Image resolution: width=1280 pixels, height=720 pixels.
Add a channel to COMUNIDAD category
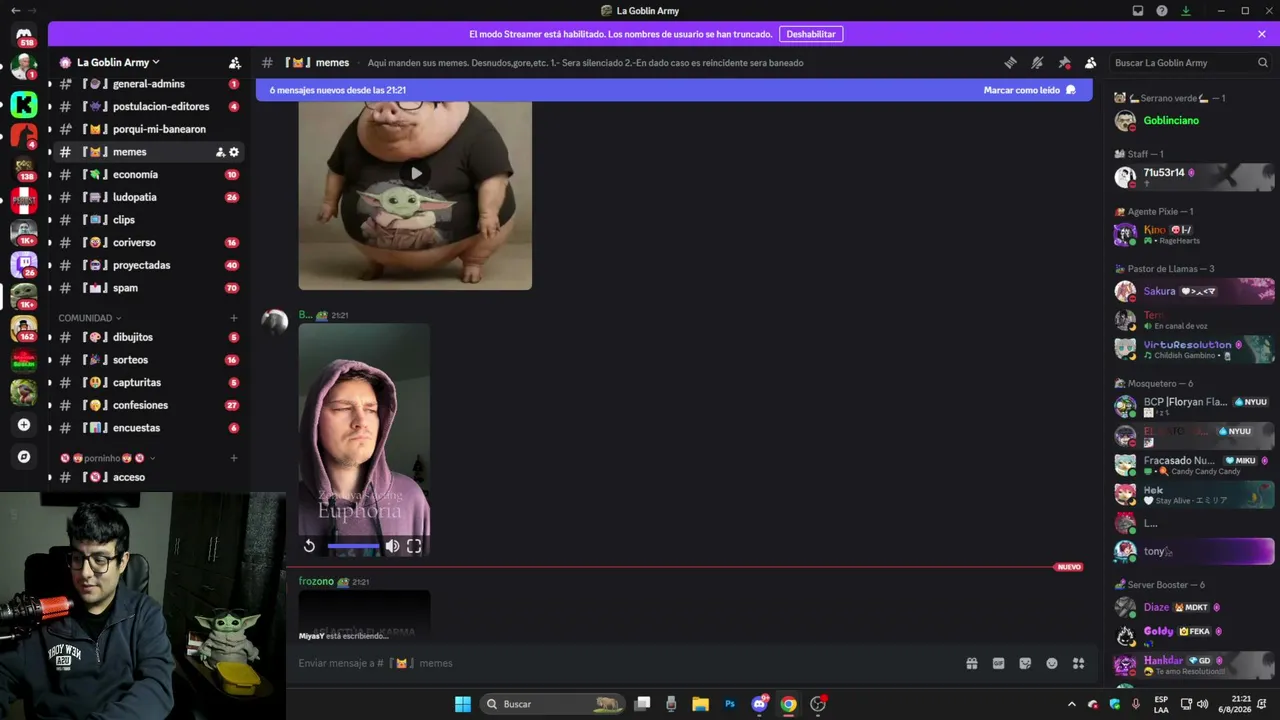click(234, 318)
